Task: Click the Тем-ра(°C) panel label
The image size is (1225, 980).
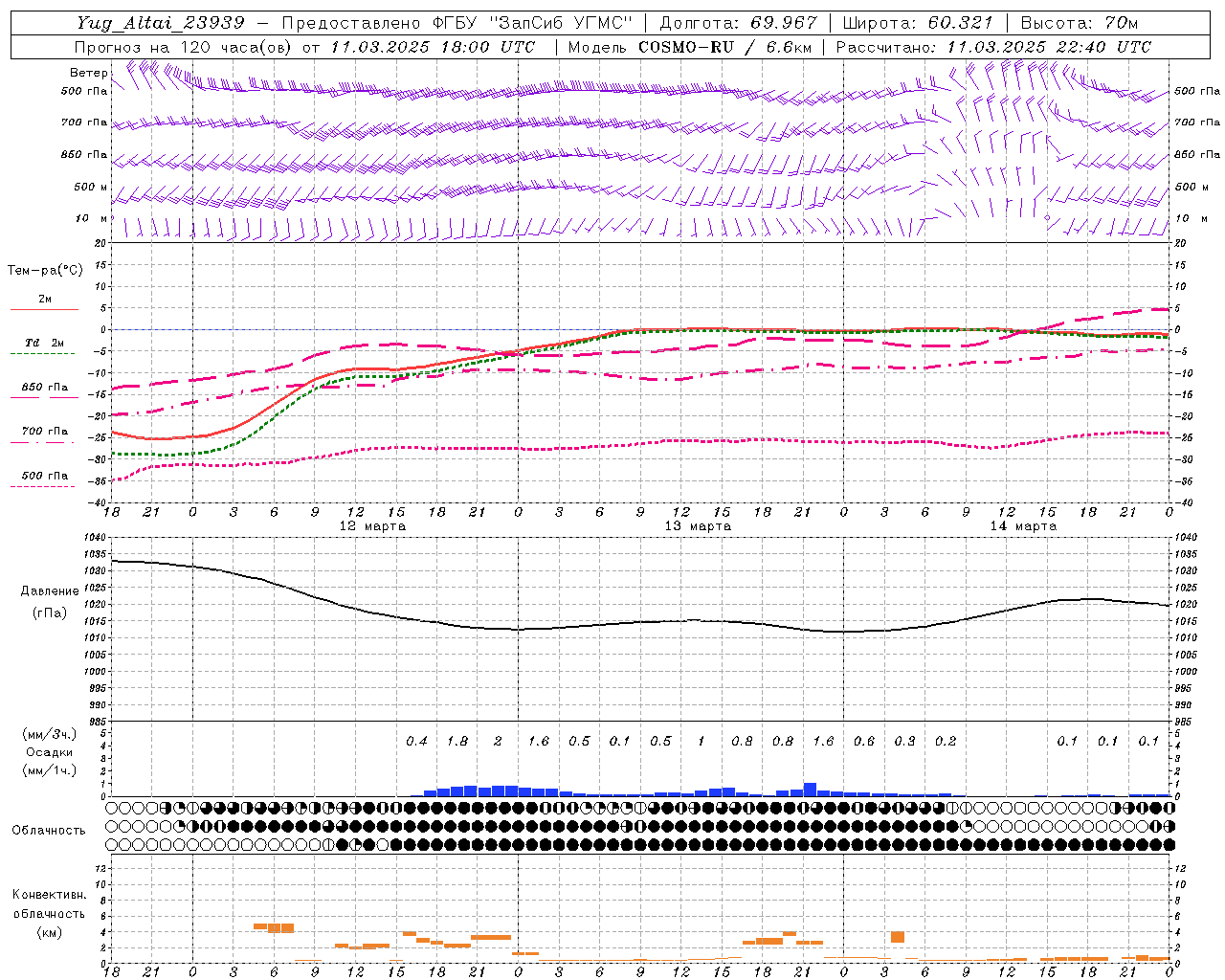Action: pyautogui.click(x=45, y=271)
